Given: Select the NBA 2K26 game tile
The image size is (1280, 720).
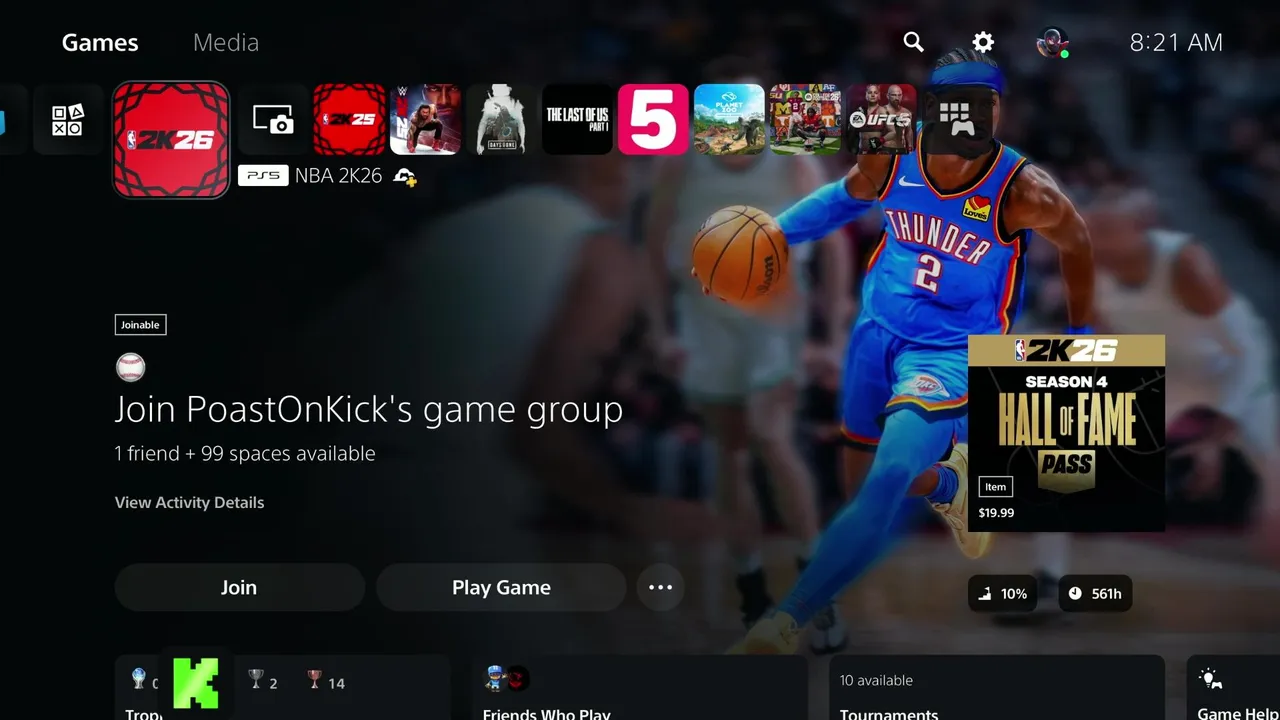Looking at the screenshot, I should [171, 140].
